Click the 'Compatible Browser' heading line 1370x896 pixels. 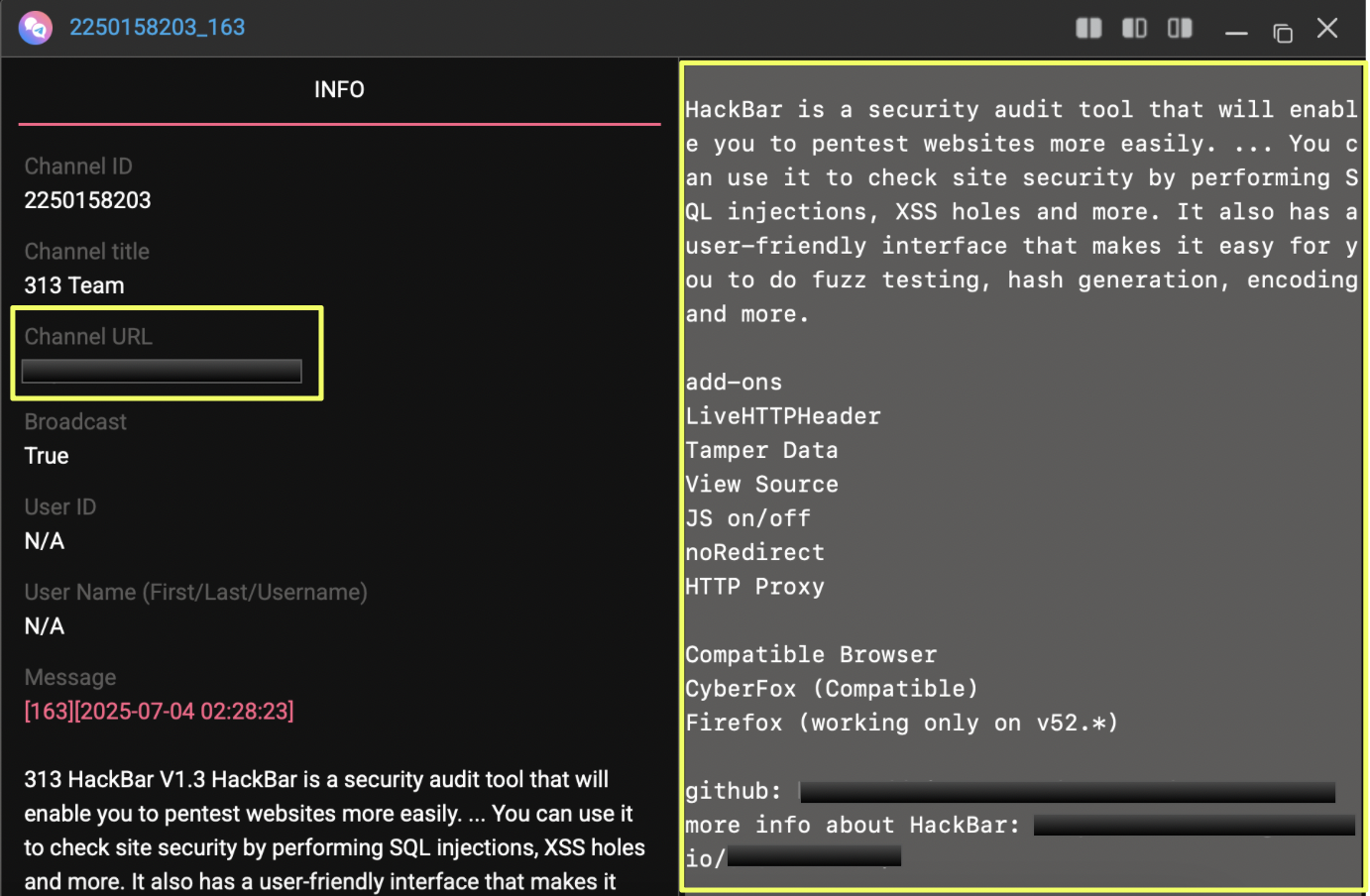click(x=811, y=655)
